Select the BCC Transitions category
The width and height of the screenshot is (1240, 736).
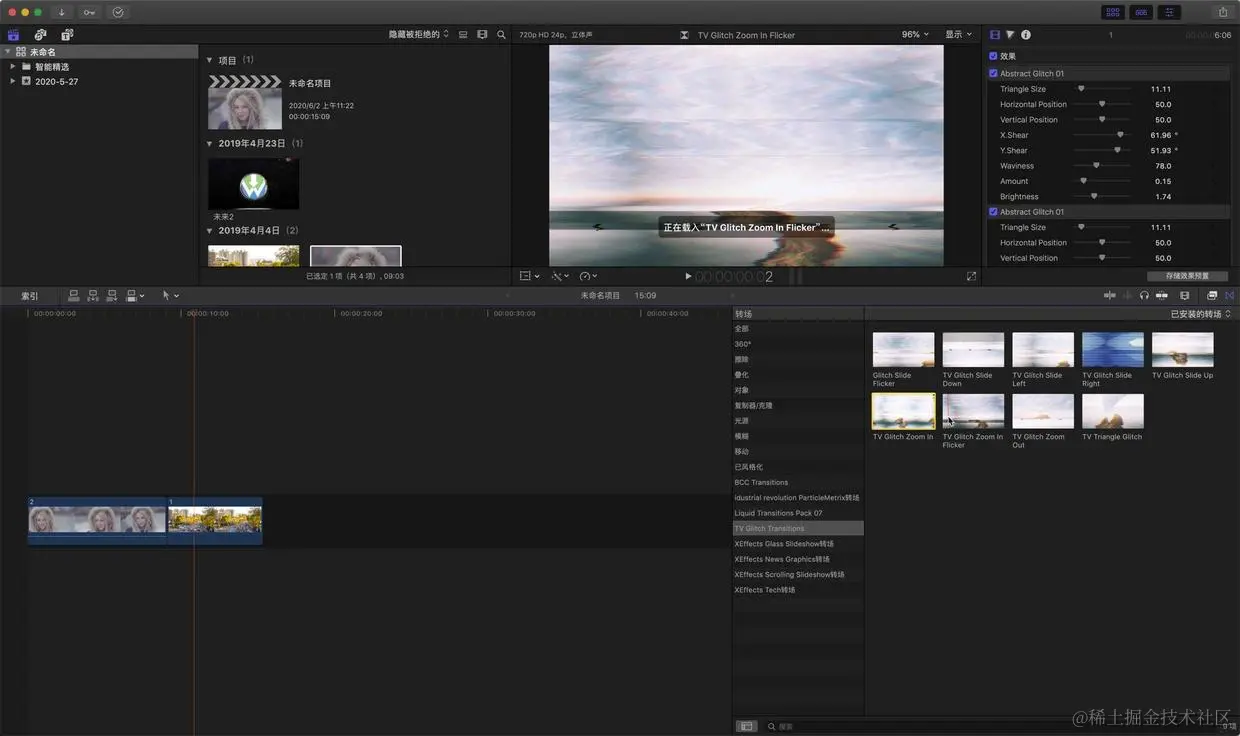click(x=761, y=482)
